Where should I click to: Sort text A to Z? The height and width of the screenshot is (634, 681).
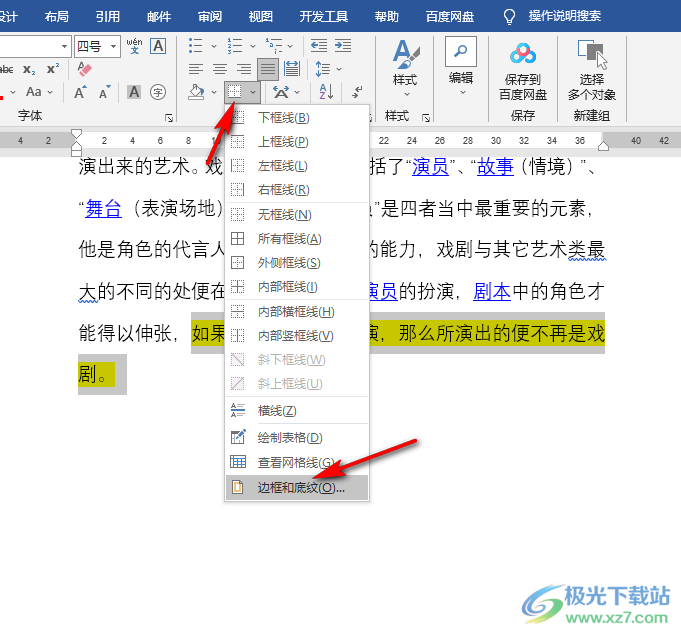[327, 92]
